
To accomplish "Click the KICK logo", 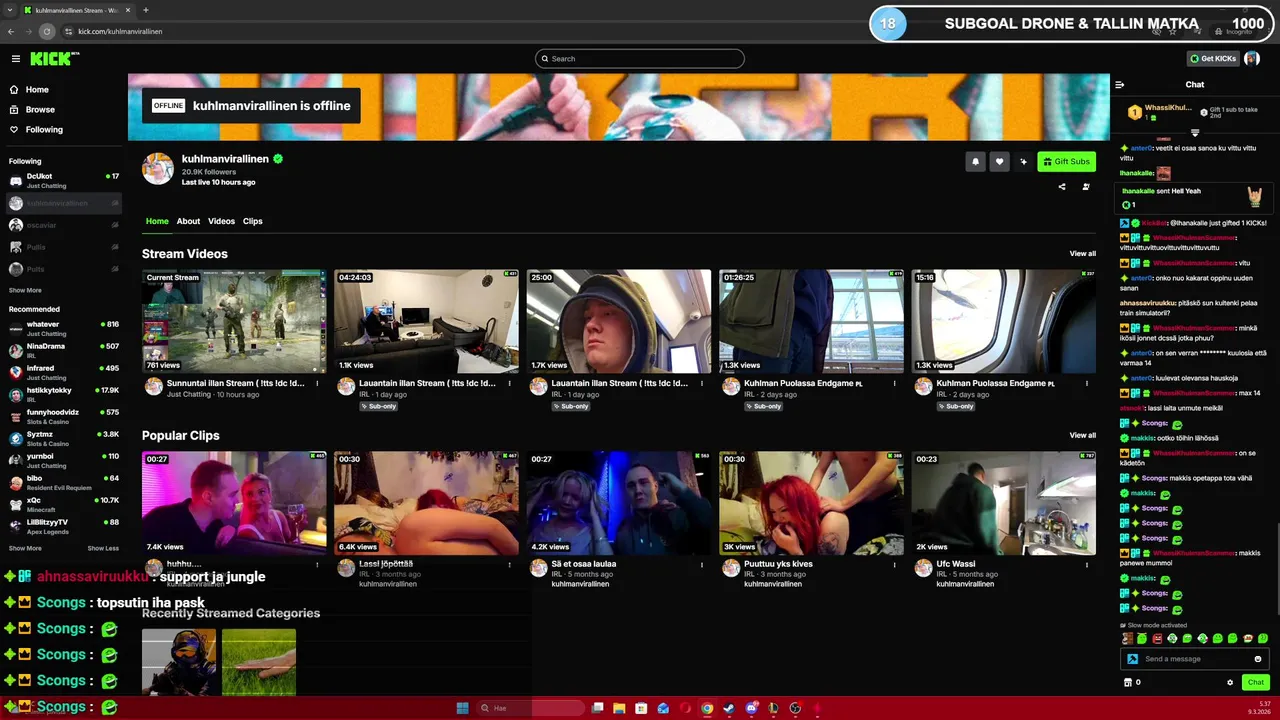I will coord(53,59).
